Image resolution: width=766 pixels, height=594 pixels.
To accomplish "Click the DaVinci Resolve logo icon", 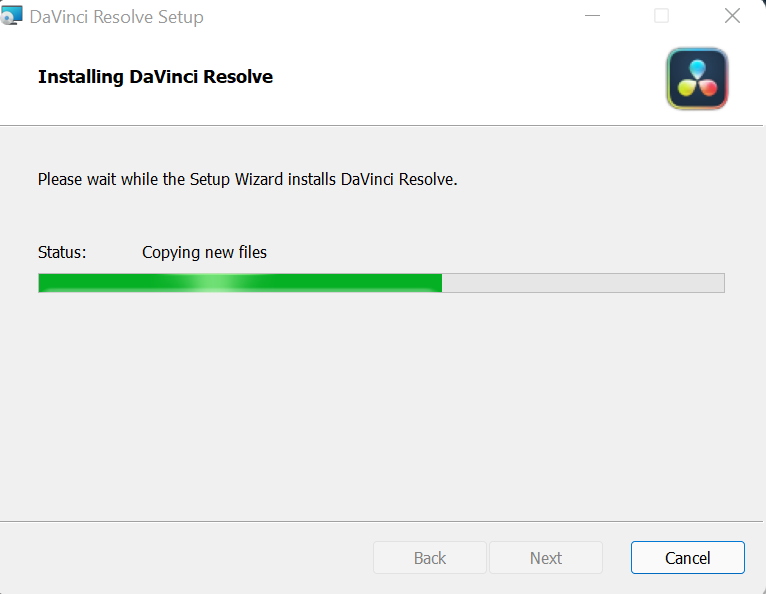I will pyautogui.click(x=697, y=79).
